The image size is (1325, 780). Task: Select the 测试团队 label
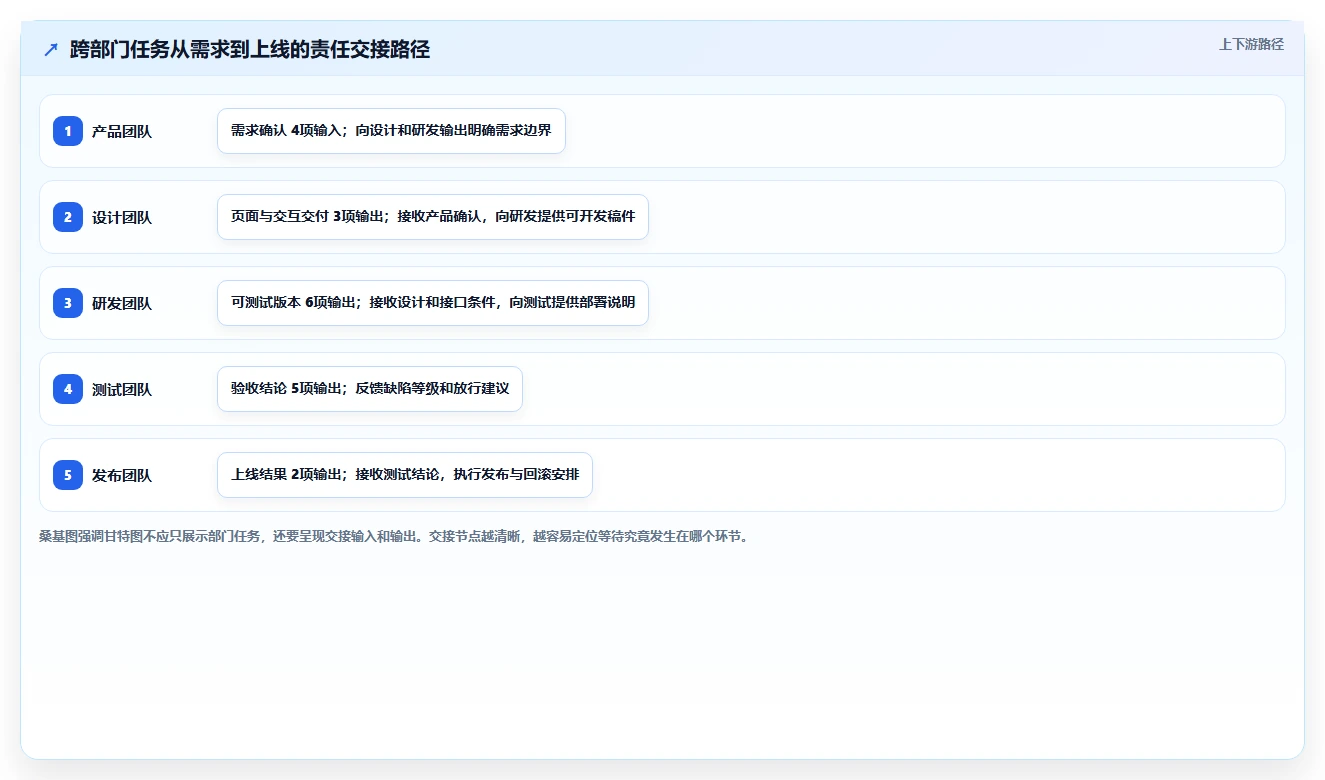122,389
